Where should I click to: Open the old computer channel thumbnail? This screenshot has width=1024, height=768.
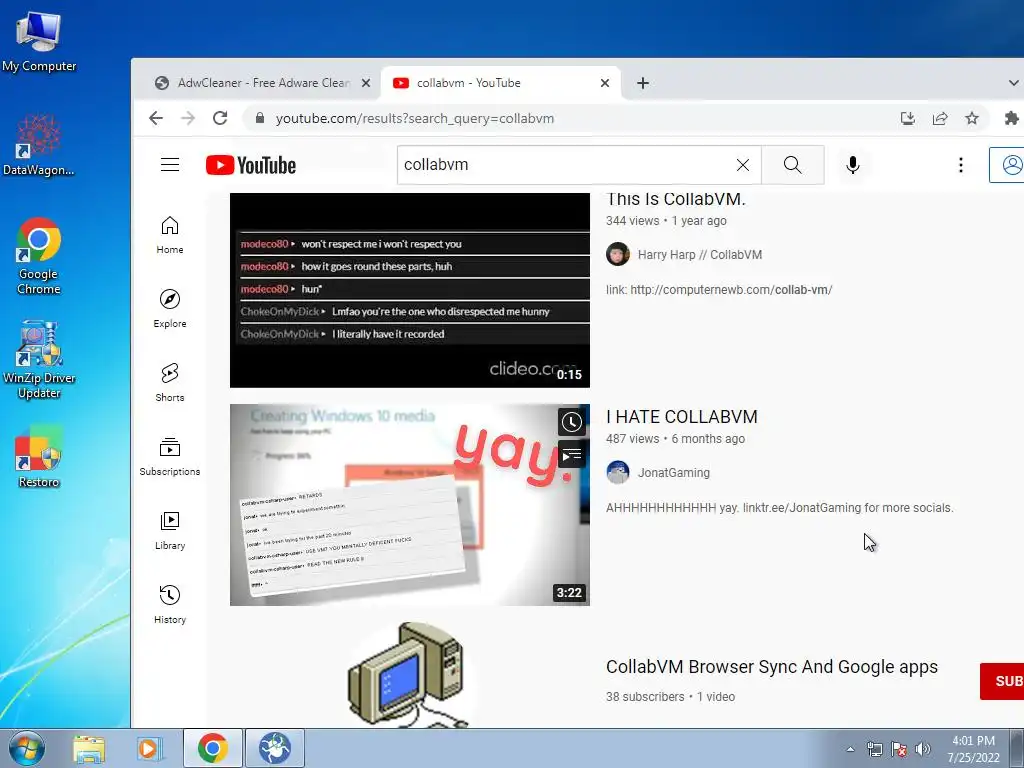[x=409, y=675]
